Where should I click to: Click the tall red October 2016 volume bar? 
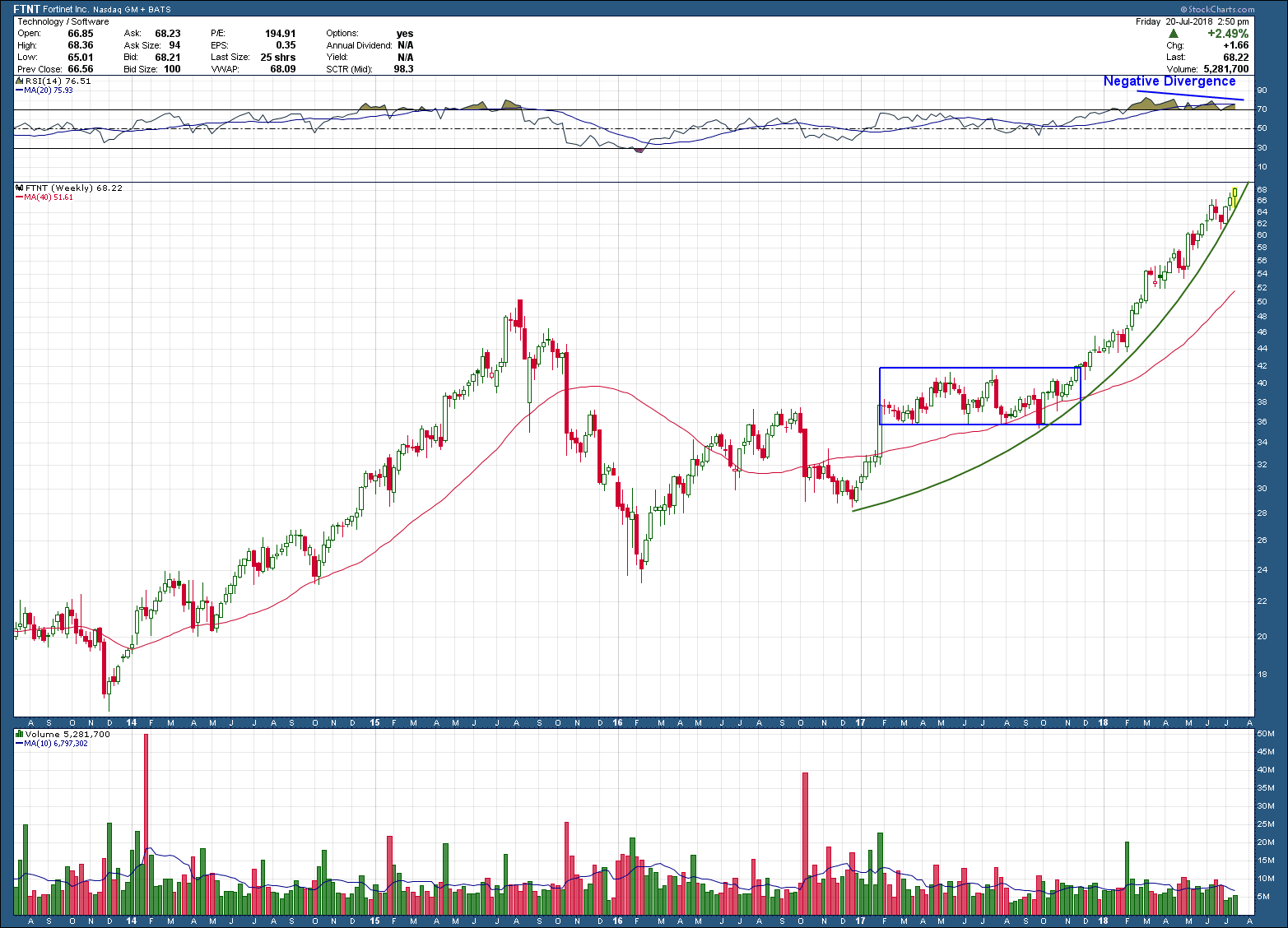tap(805, 844)
